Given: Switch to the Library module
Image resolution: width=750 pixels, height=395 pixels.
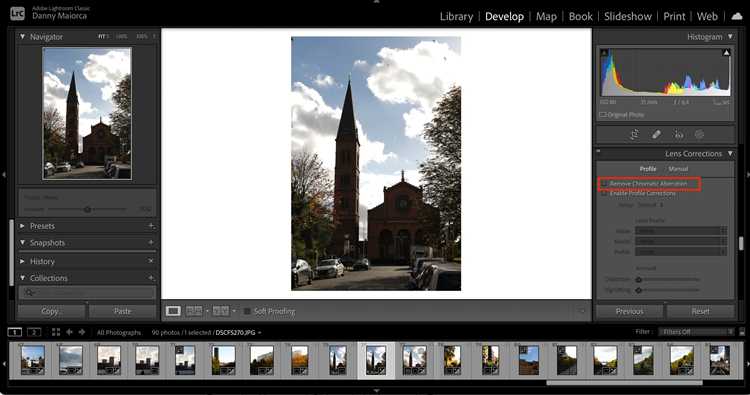Looking at the screenshot, I should (x=456, y=16).
